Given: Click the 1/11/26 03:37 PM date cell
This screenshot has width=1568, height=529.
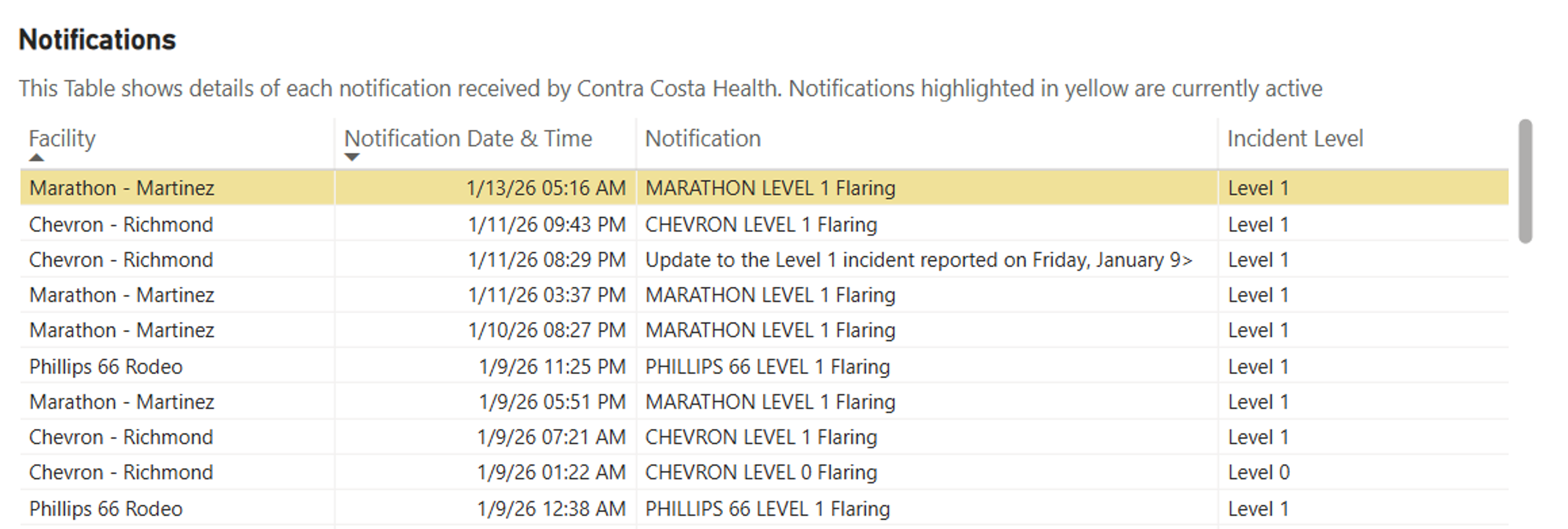Looking at the screenshot, I should pos(546,295).
